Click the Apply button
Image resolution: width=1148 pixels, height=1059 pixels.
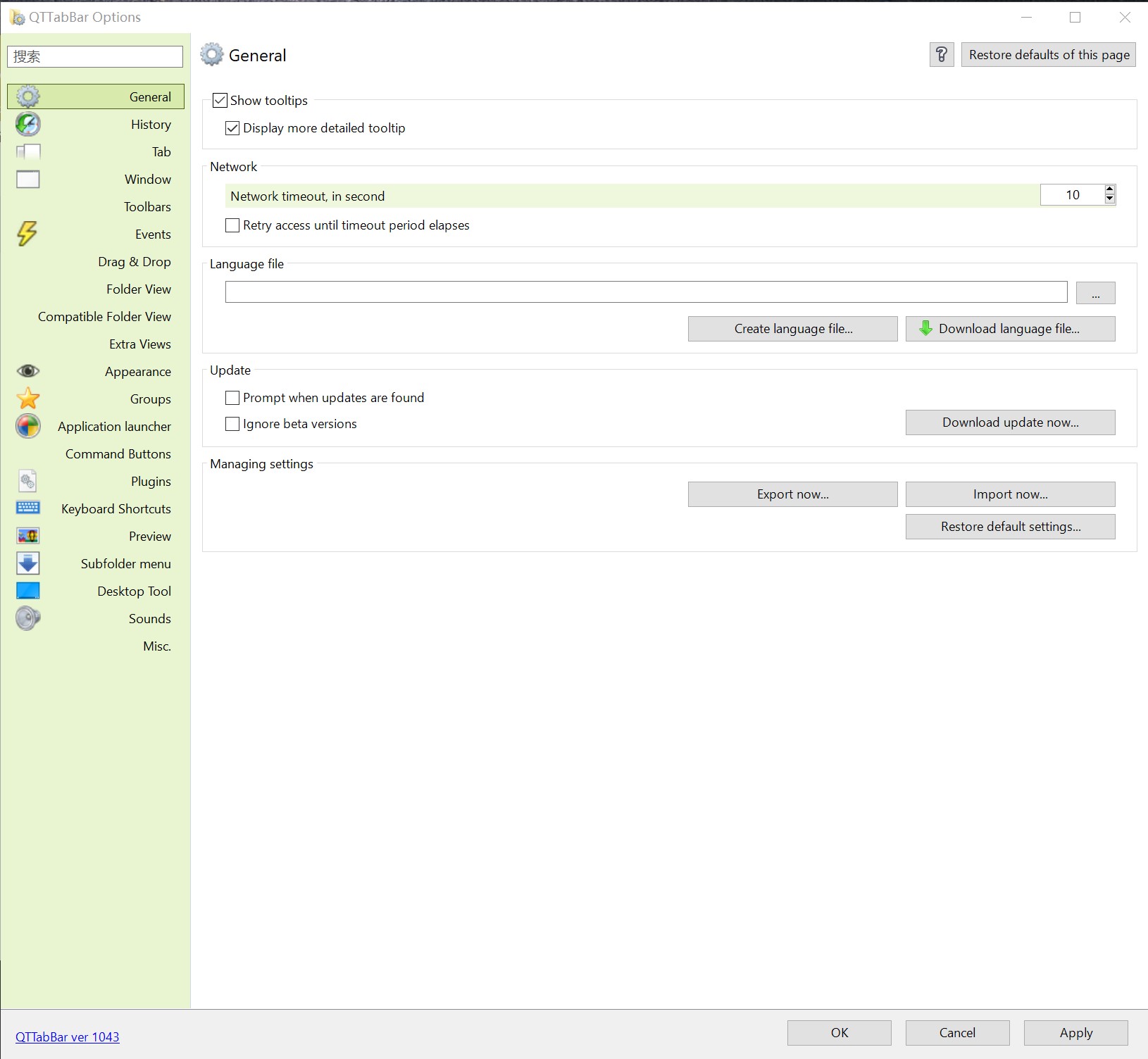(x=1076, y=1033)
